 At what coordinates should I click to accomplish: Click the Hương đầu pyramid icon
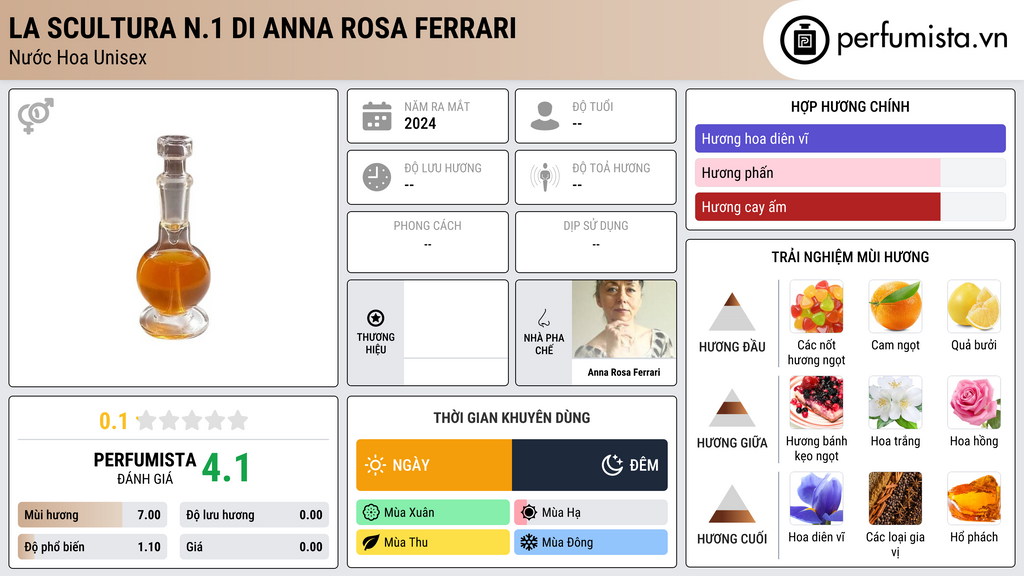pos(732,312)
